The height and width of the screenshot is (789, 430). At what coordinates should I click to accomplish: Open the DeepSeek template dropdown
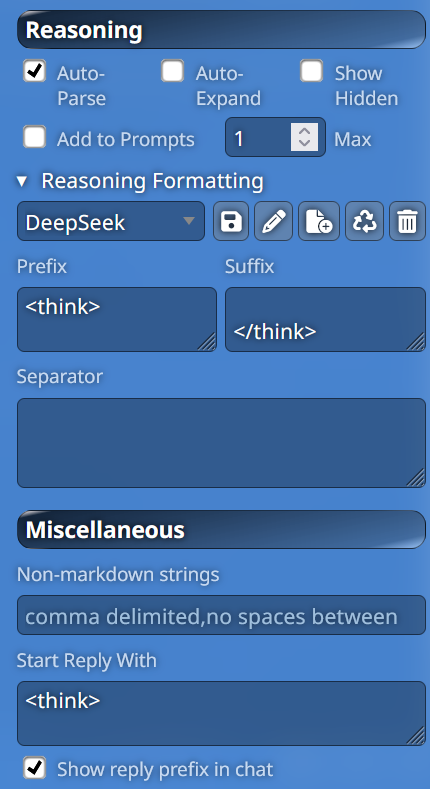[x=111, y=221]
